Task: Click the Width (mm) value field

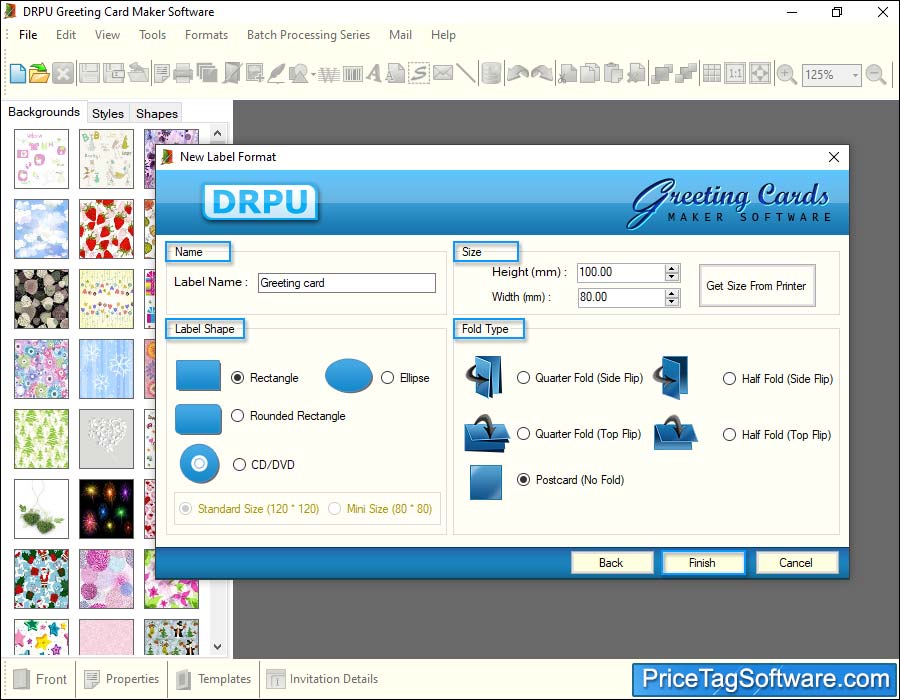Action: (x=621, y=297)
